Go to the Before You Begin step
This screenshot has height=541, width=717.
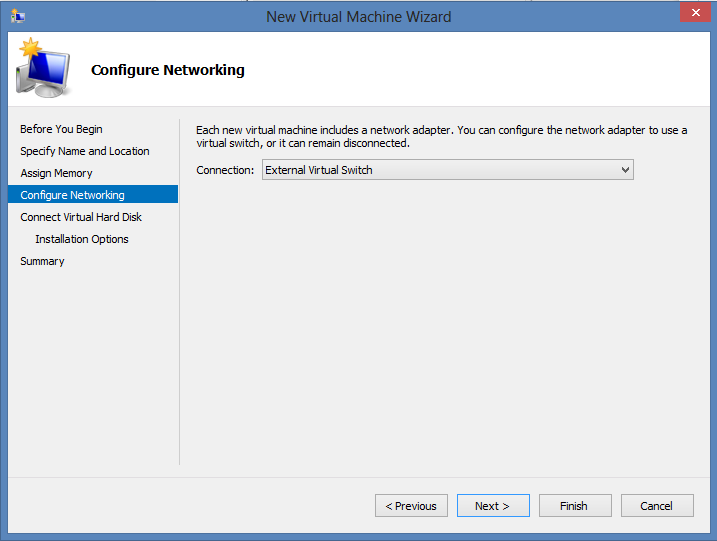pos(61,129)
